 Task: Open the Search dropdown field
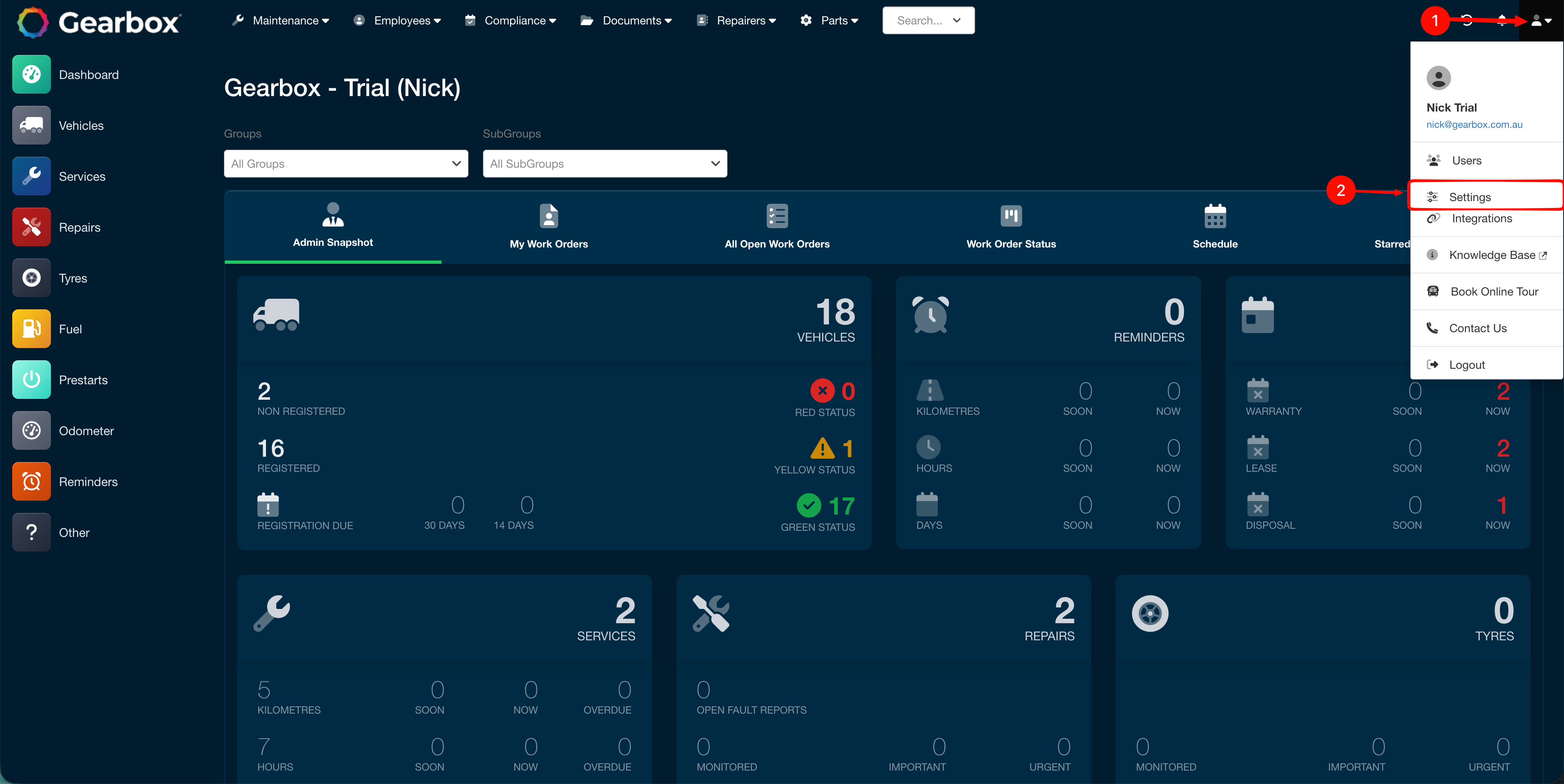pos(928,21)
